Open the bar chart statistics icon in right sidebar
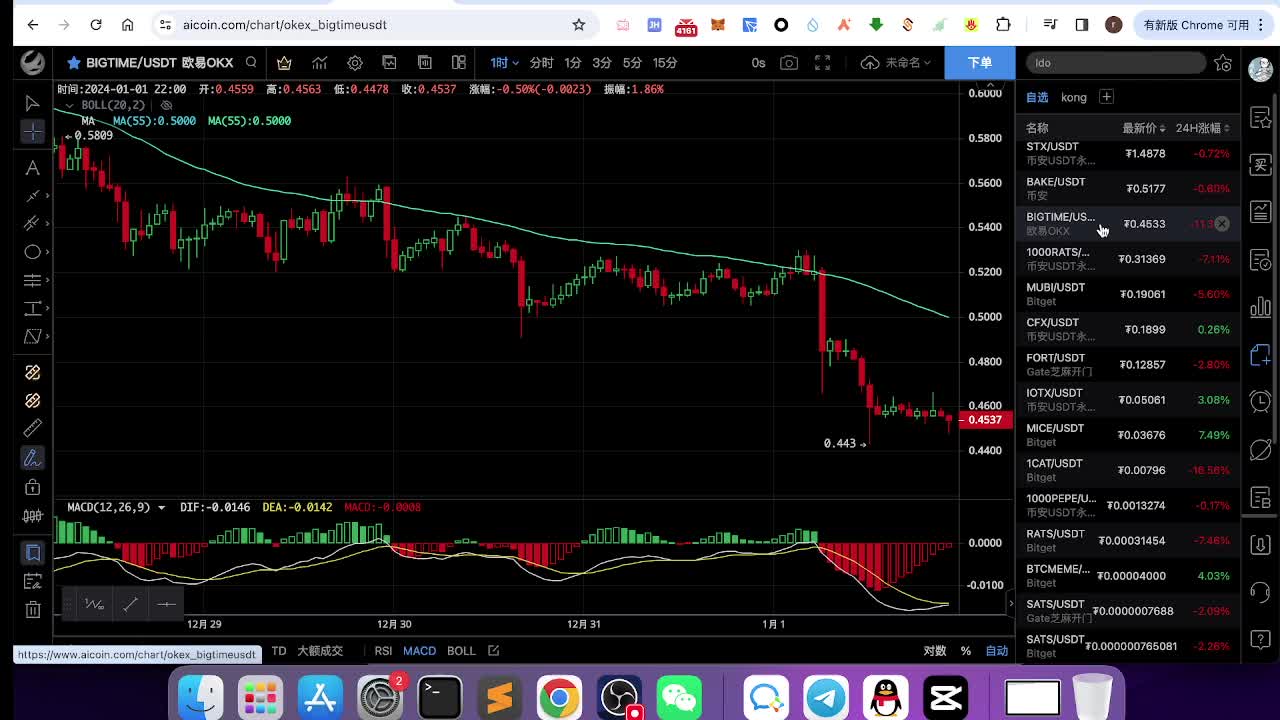The image size is (1280, 720). click(1261, 306)
